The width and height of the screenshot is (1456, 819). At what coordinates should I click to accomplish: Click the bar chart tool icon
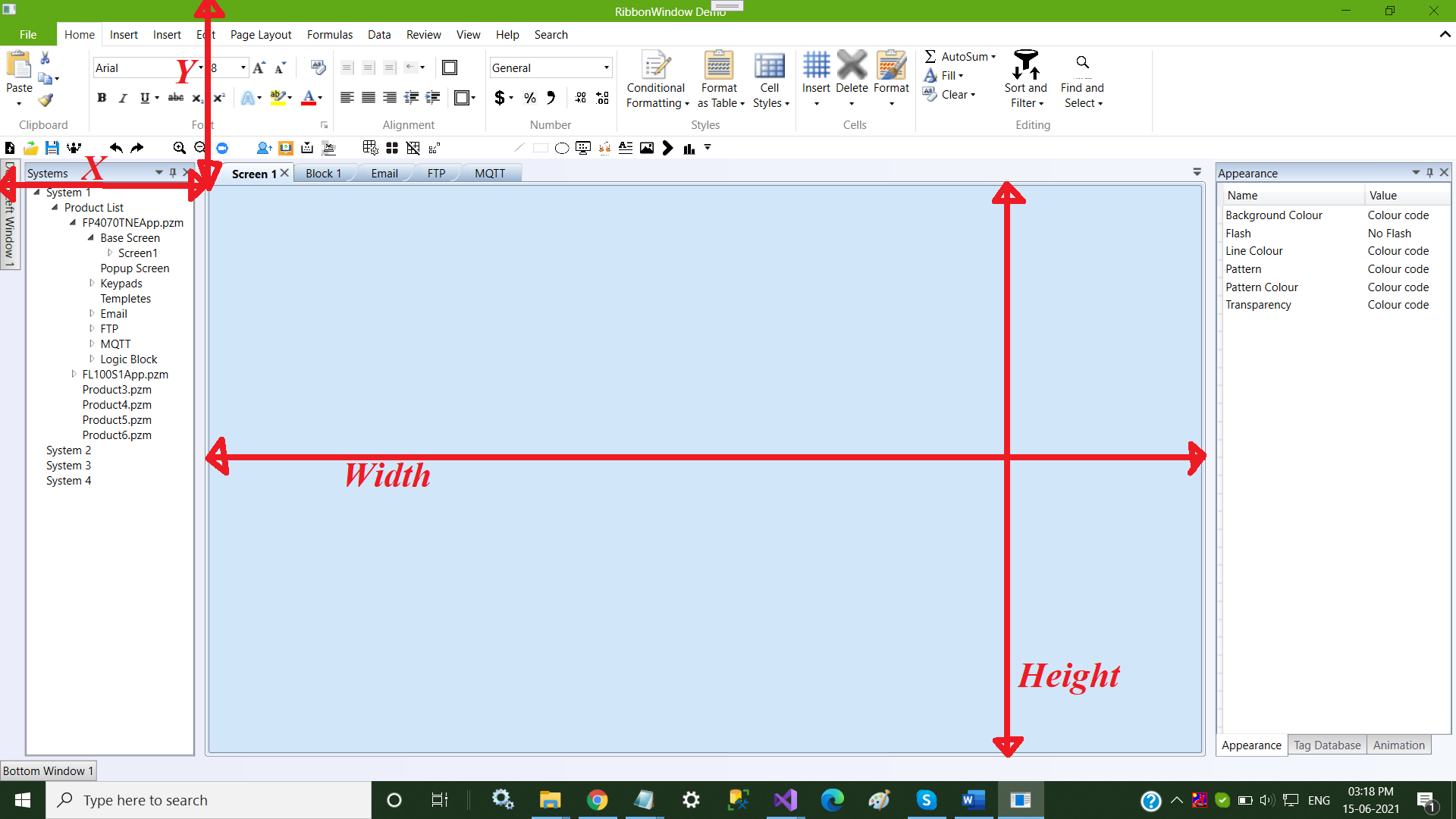pyautogui.click(x=689, y=149)
